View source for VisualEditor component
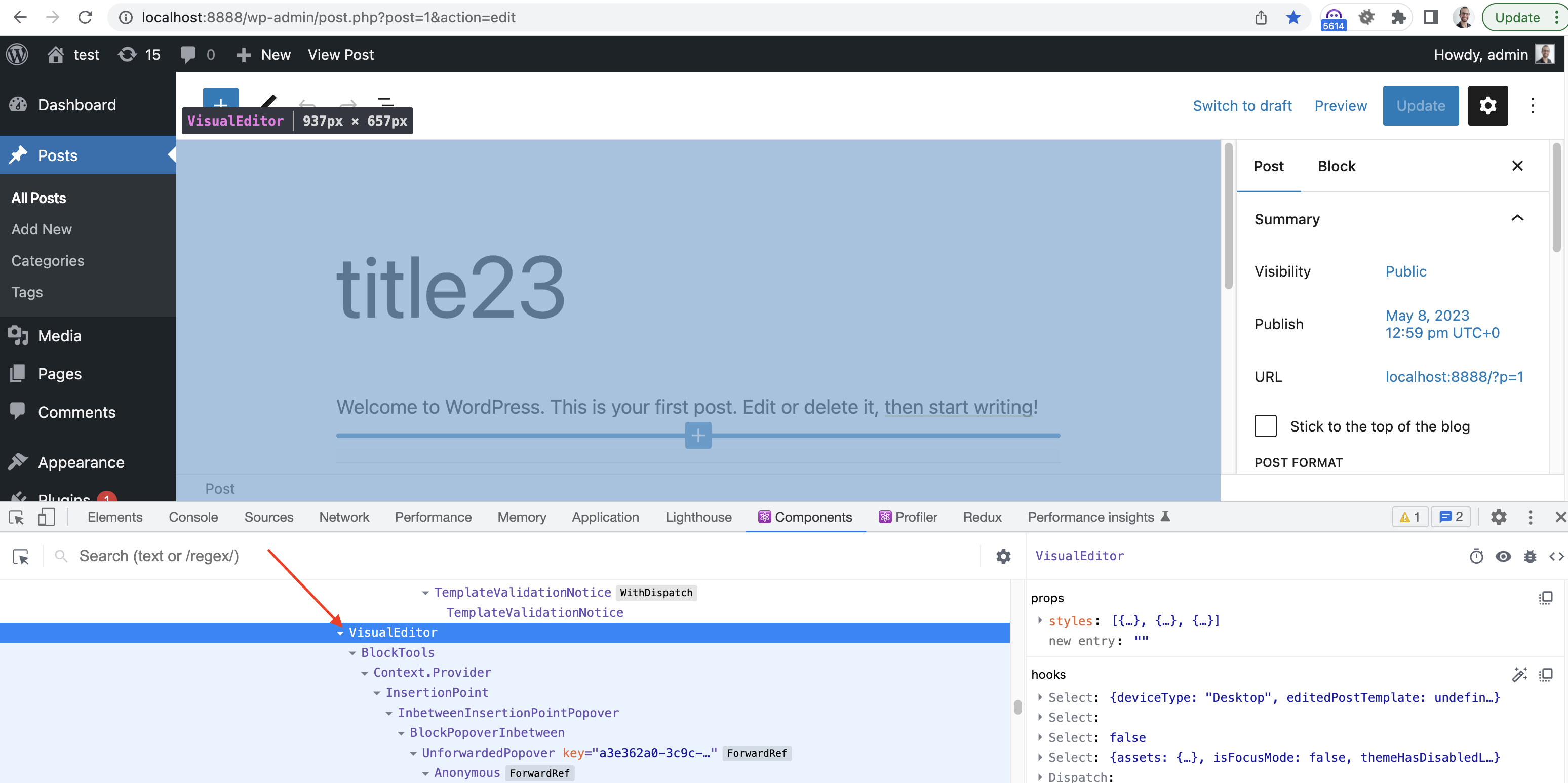The image size is (1568, 783). [x=1556, y=556]
